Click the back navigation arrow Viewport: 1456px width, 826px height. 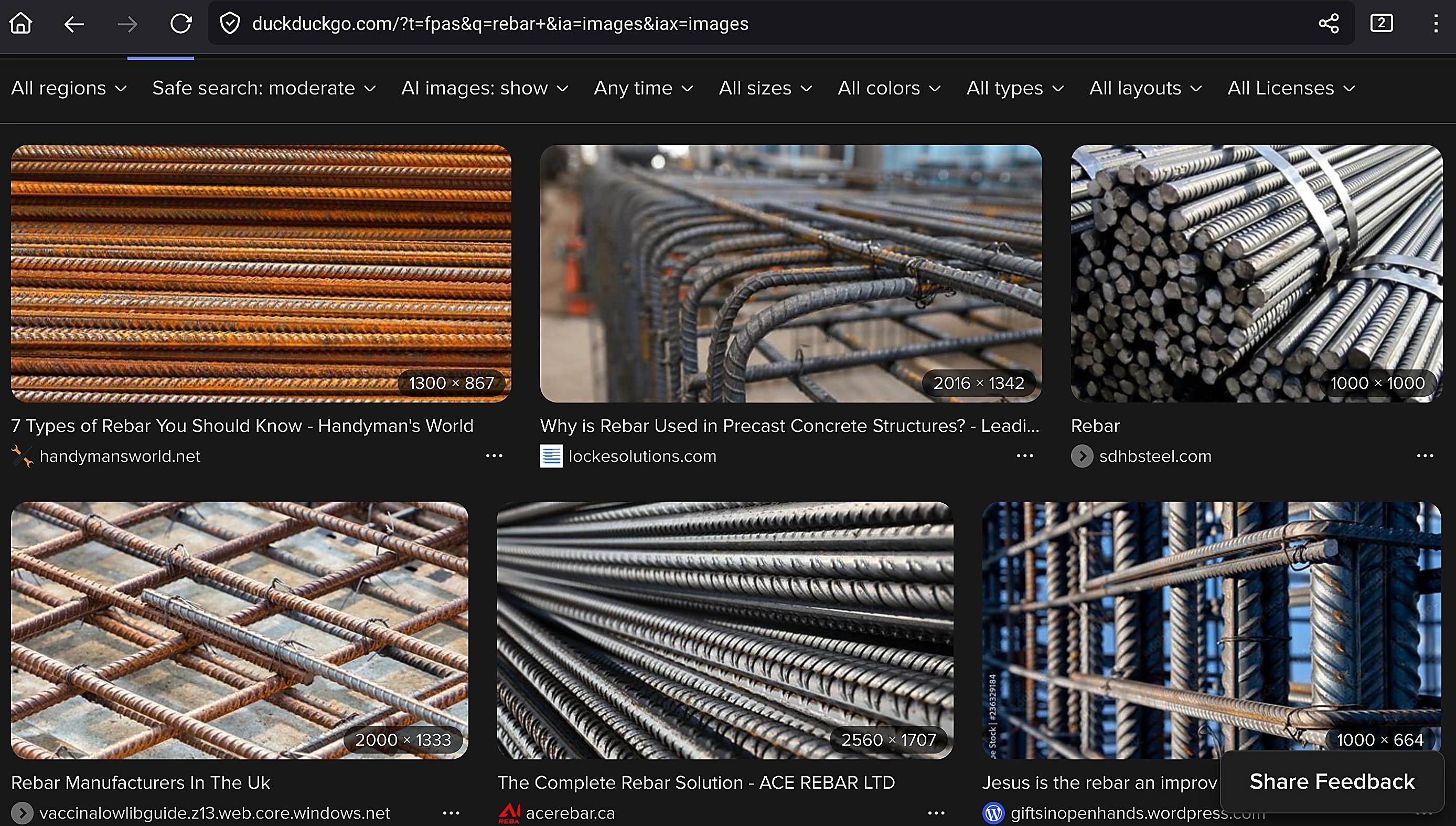[74, 24]
